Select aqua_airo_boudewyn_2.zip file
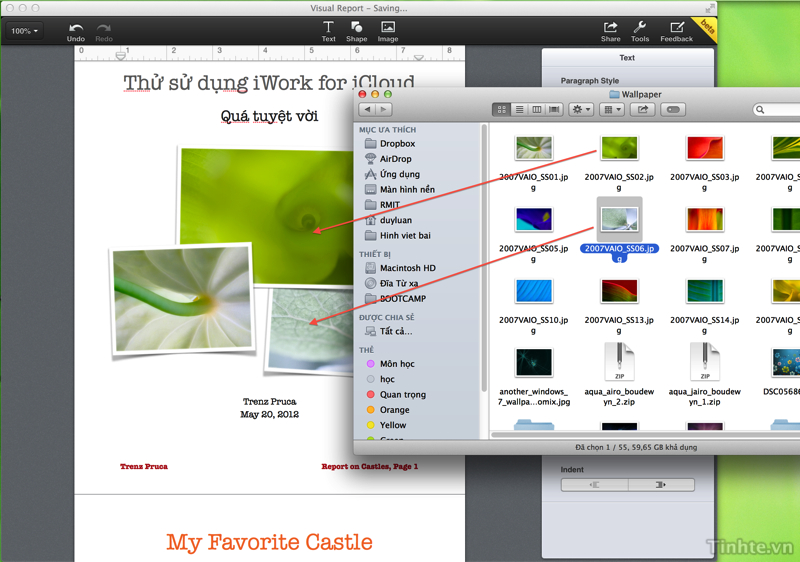The image size is (800, 562). [x=619, y=362]
